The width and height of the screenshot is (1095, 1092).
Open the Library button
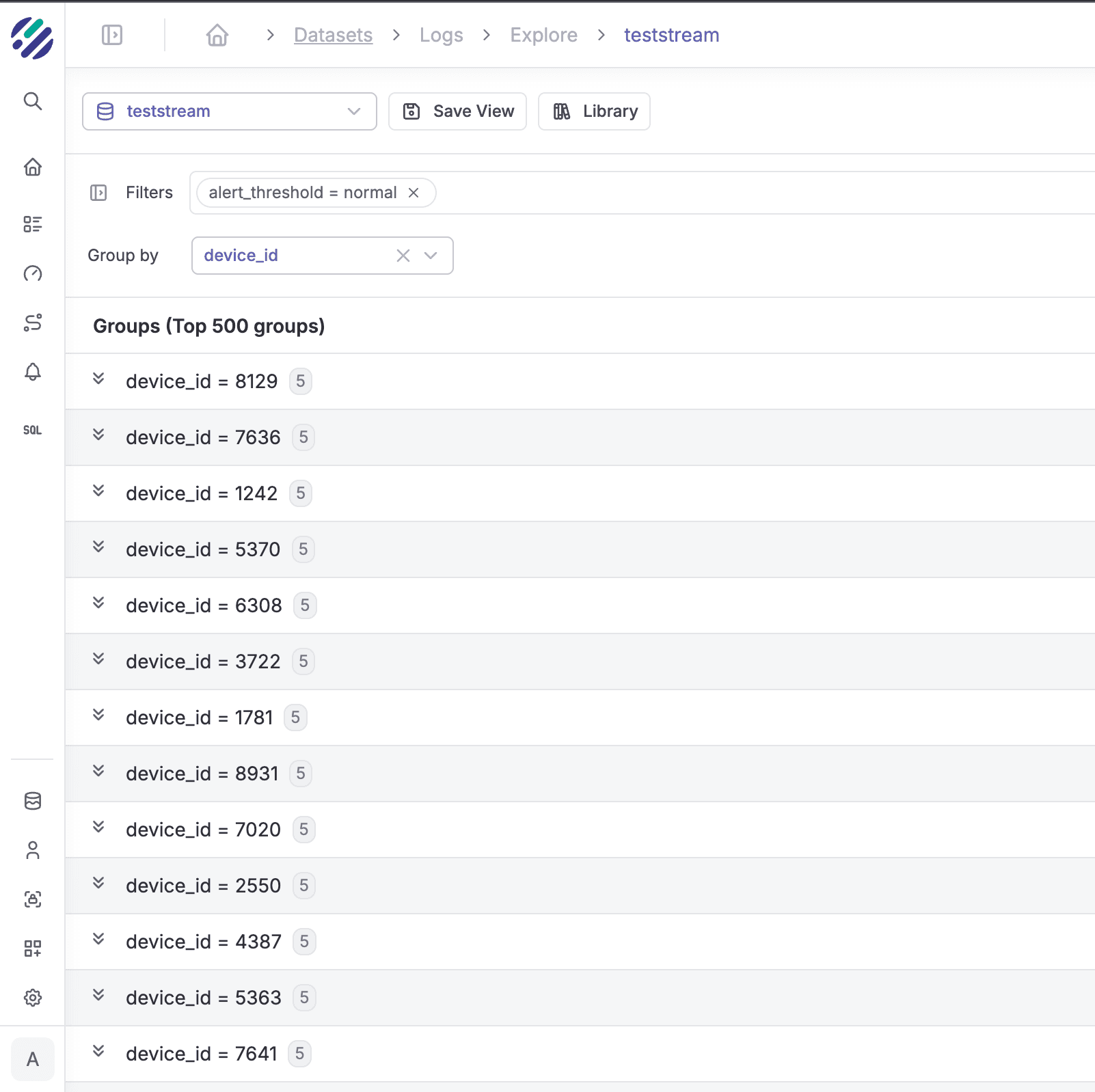point(594,111)
